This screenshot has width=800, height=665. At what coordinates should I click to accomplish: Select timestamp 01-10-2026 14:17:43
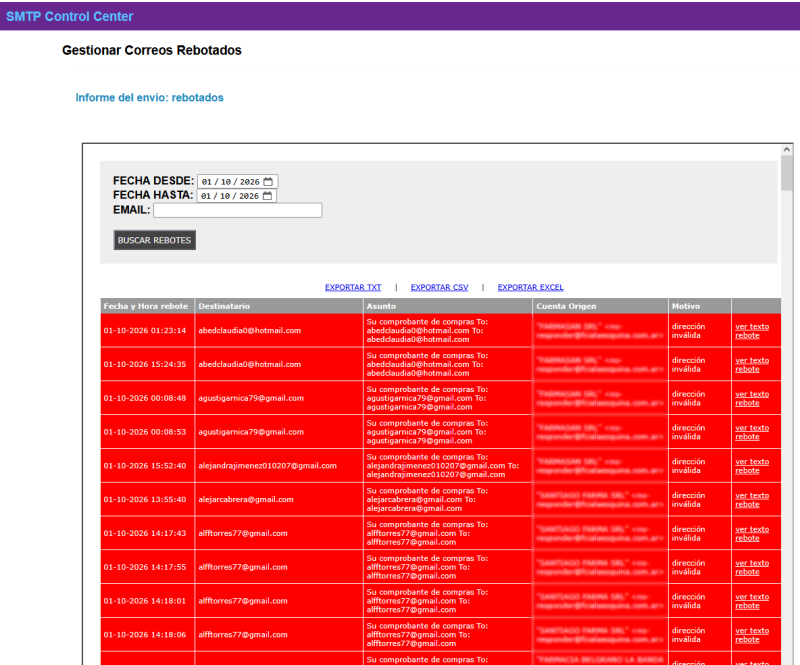click(x=145, y=533)
